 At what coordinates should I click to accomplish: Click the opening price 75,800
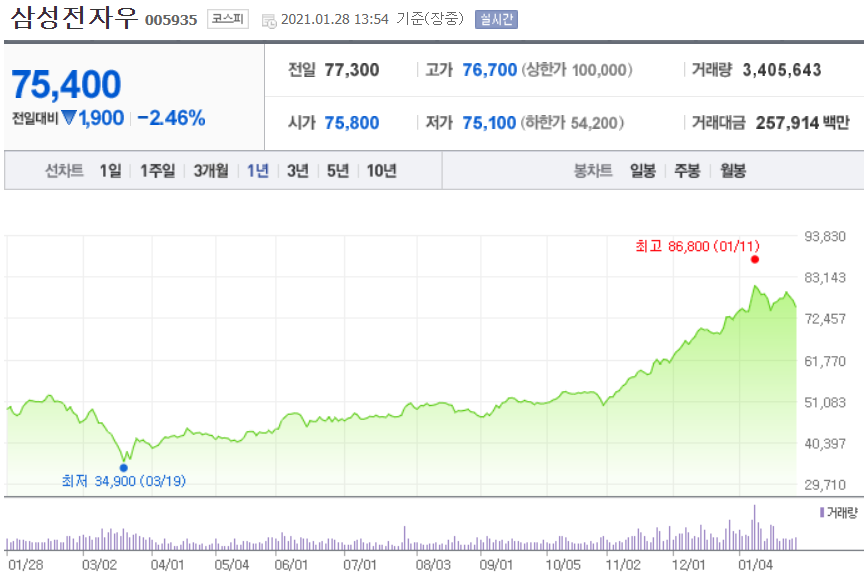[352, 122]
